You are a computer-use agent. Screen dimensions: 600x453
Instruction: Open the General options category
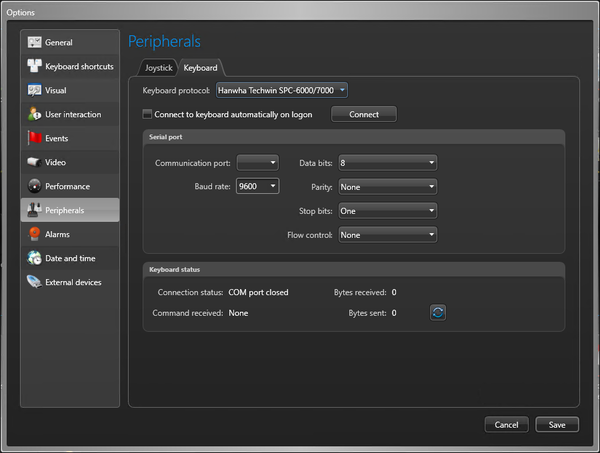click(70, 42)
